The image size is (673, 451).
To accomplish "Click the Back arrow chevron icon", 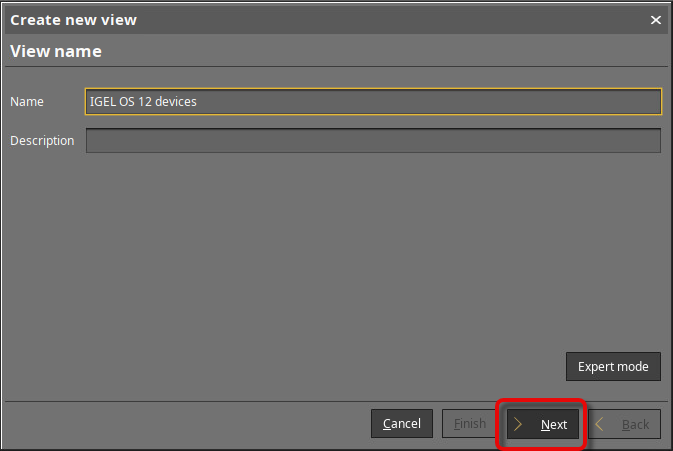I will tap(599, 424).
